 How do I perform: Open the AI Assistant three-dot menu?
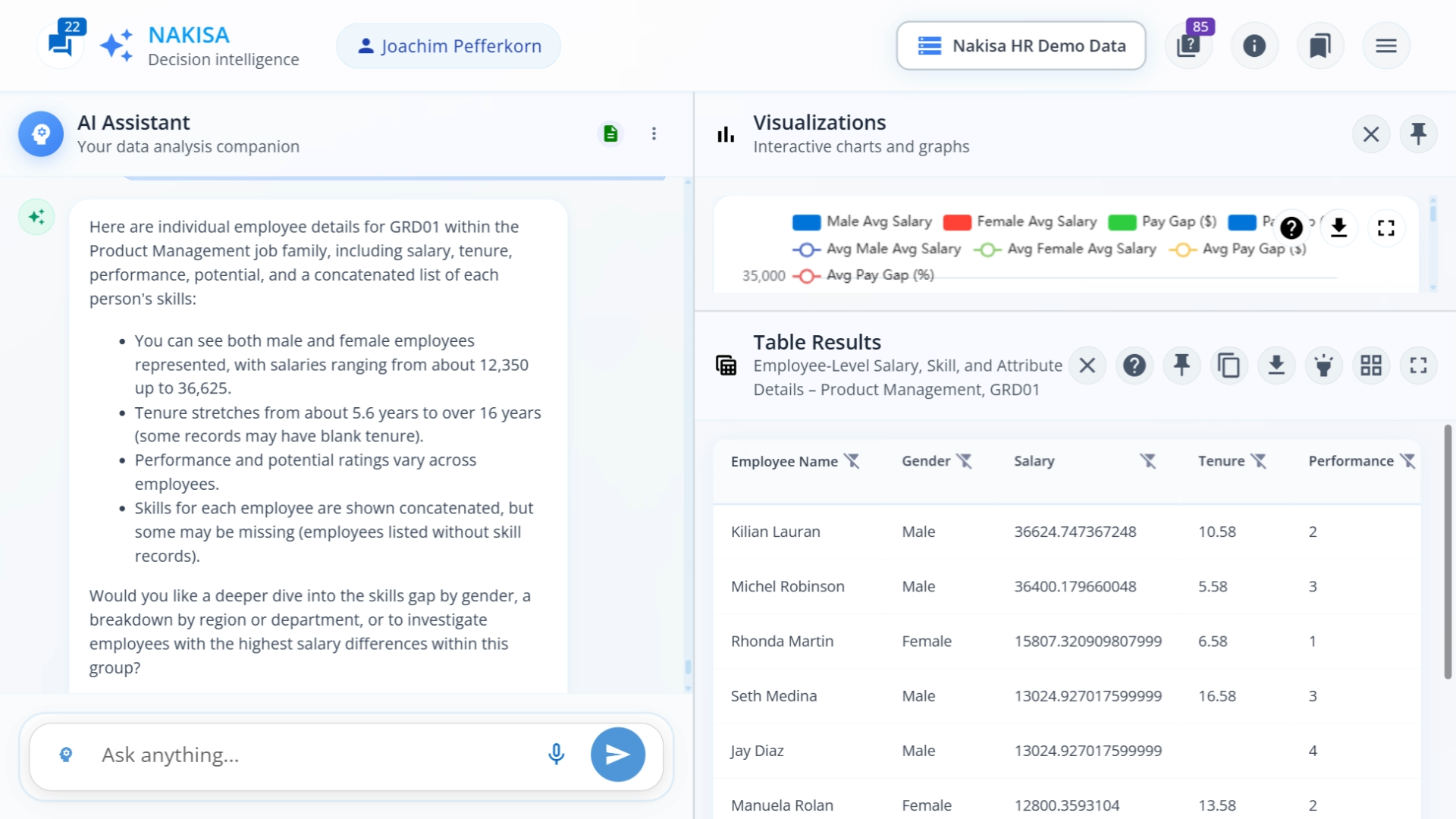(654, 133)
